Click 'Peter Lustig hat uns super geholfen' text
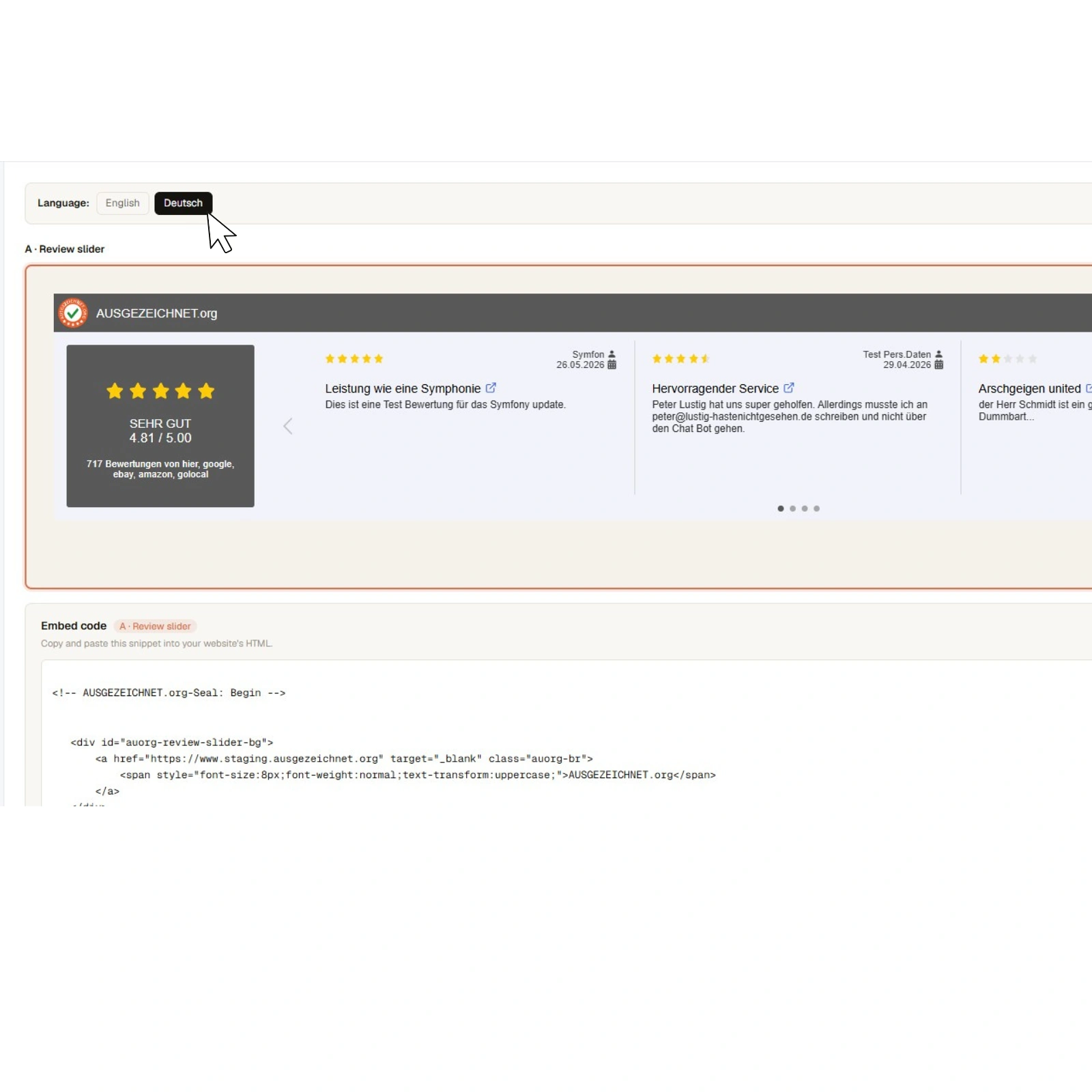Image resolution: width=1092 pixels, height=1092 pixels. pos(790,416)
